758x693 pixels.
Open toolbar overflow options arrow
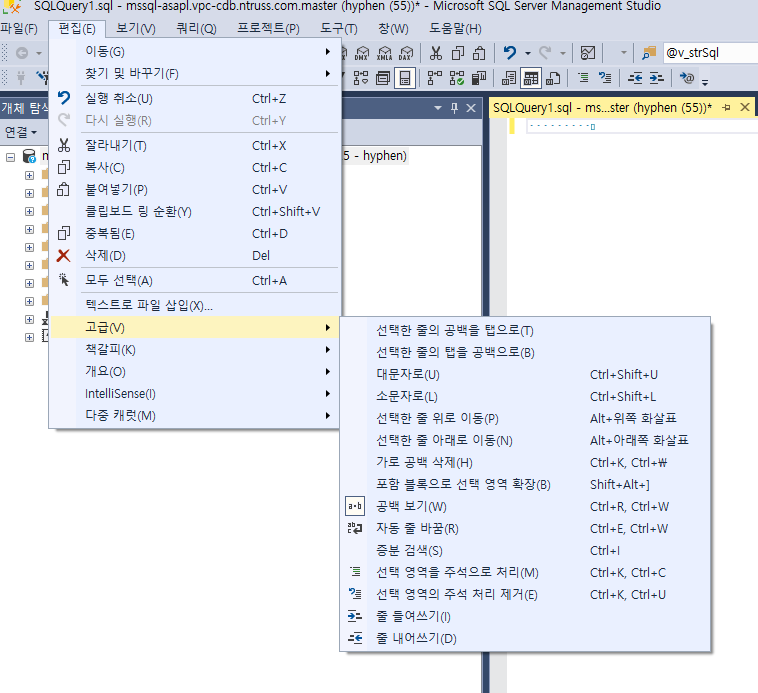click(x=705, y=81)
